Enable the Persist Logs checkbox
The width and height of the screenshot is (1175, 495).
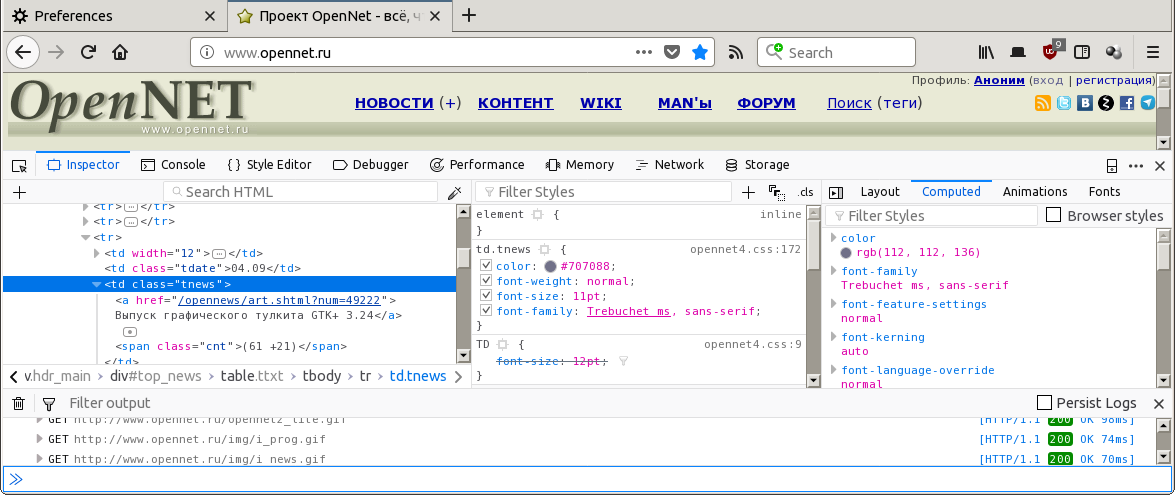tap(1045, 403)
